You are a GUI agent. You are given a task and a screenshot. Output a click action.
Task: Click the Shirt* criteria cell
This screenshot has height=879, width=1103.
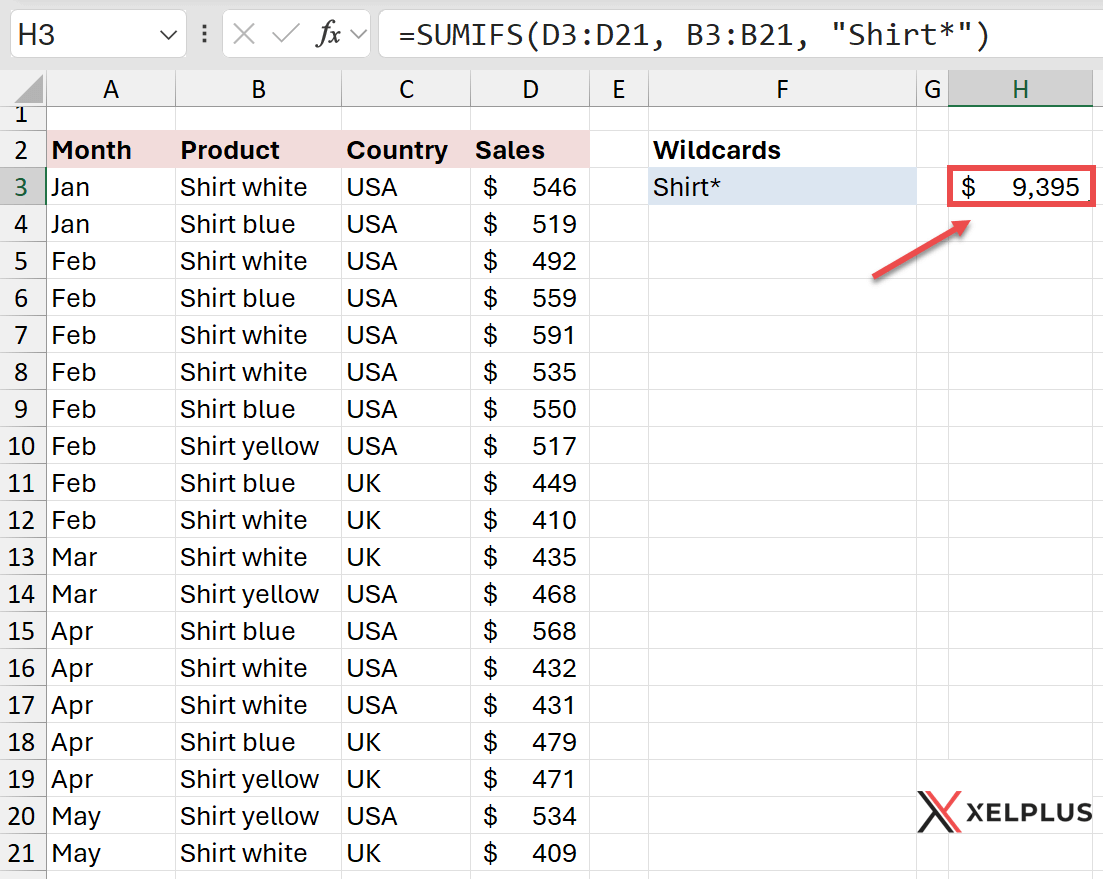pyautogui.click(x=782, y=187)
